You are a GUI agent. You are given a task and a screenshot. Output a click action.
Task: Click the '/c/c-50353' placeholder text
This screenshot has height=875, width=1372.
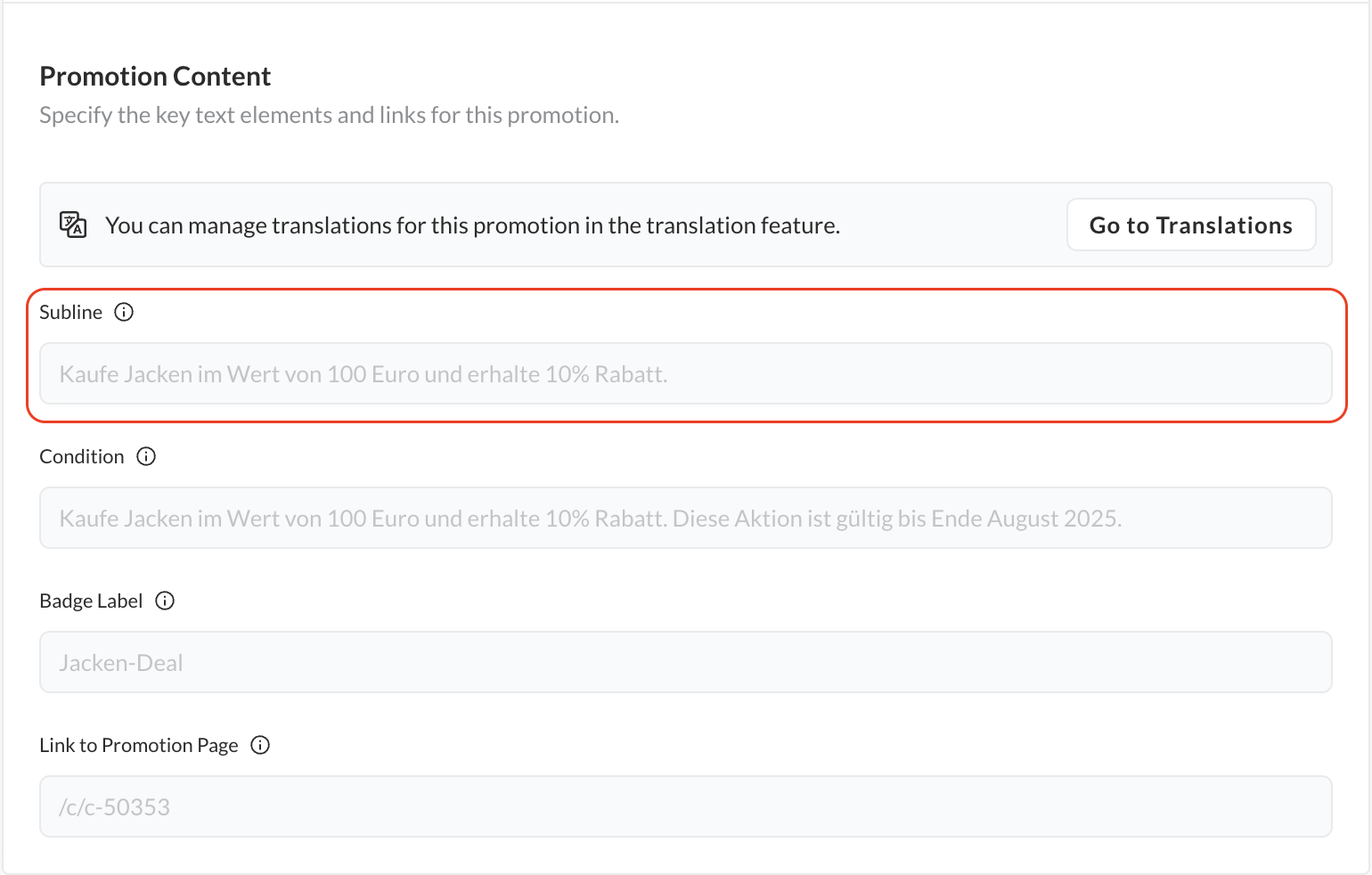114,807
